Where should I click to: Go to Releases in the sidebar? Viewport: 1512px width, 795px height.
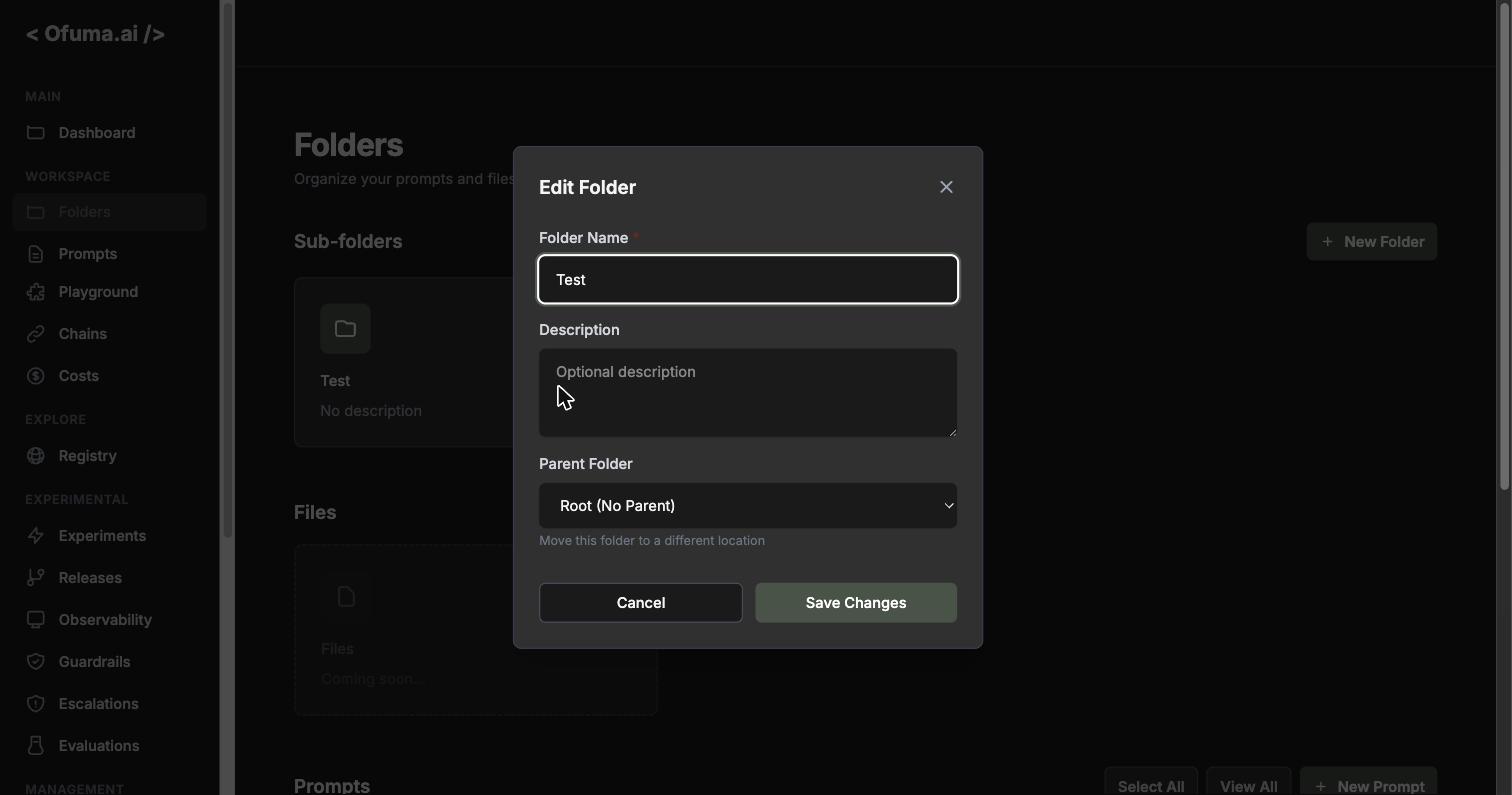click(x=110, y=578)
